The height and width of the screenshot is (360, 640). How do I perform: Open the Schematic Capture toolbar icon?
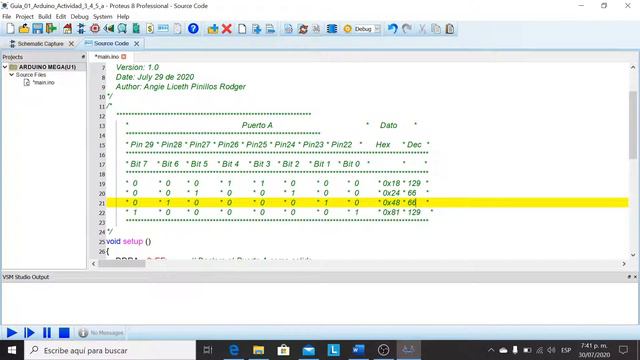tap(81, 29)
